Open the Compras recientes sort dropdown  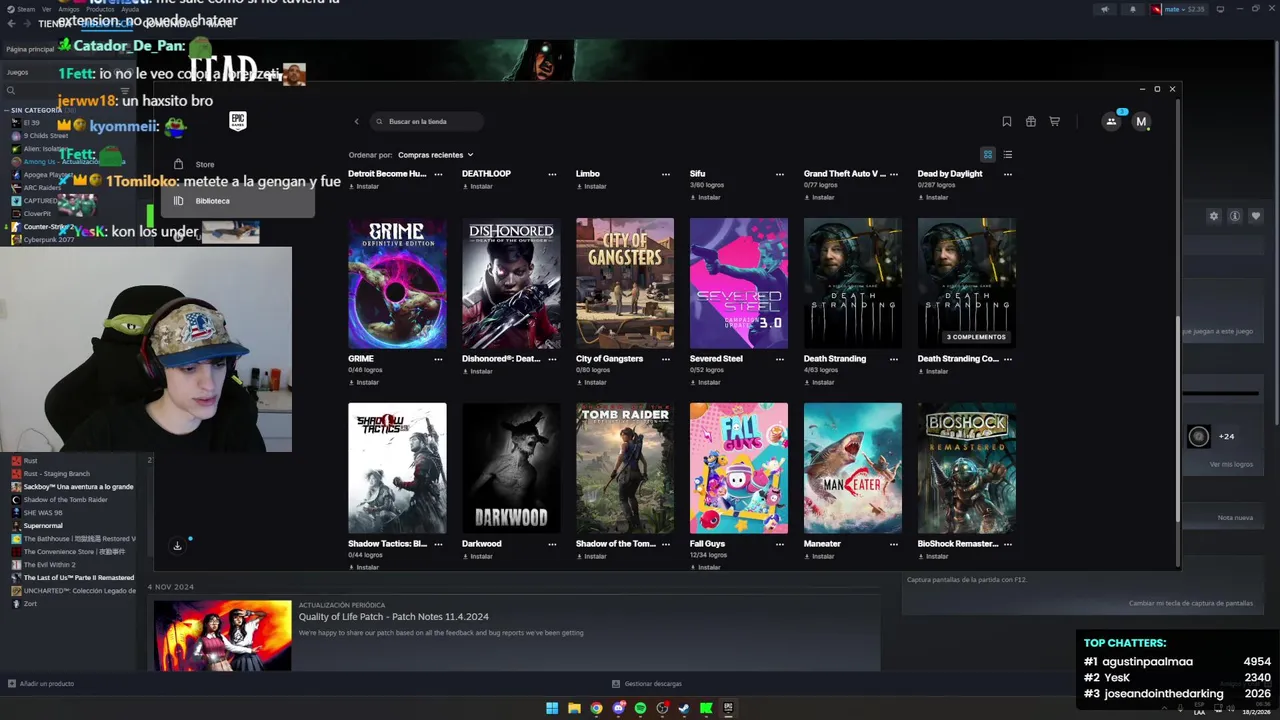coord(436,155)
